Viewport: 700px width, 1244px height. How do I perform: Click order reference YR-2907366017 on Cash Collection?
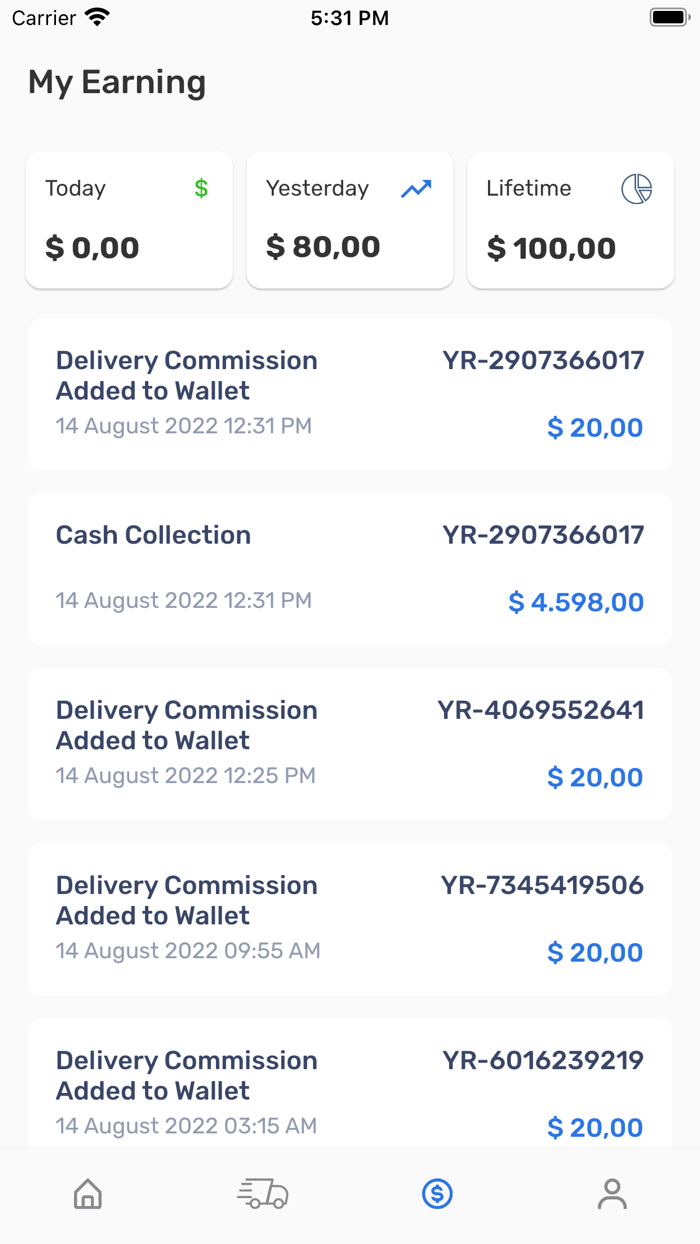tap(543, 535)
